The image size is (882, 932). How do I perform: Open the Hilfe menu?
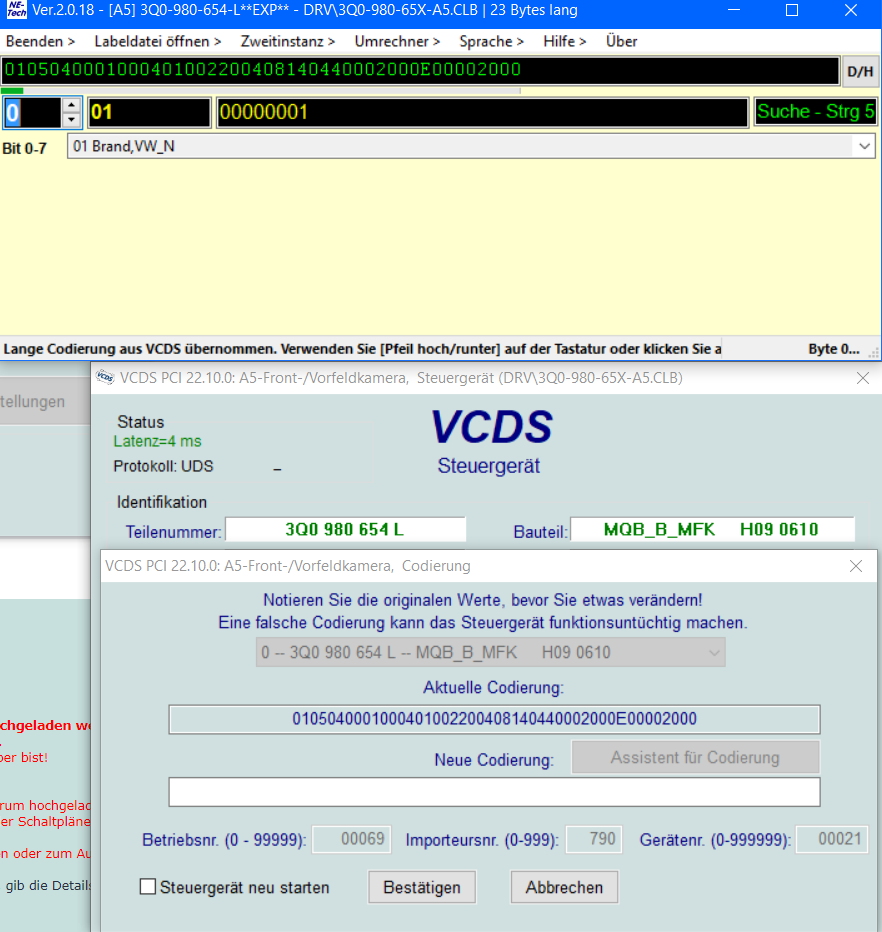point(565,41)
